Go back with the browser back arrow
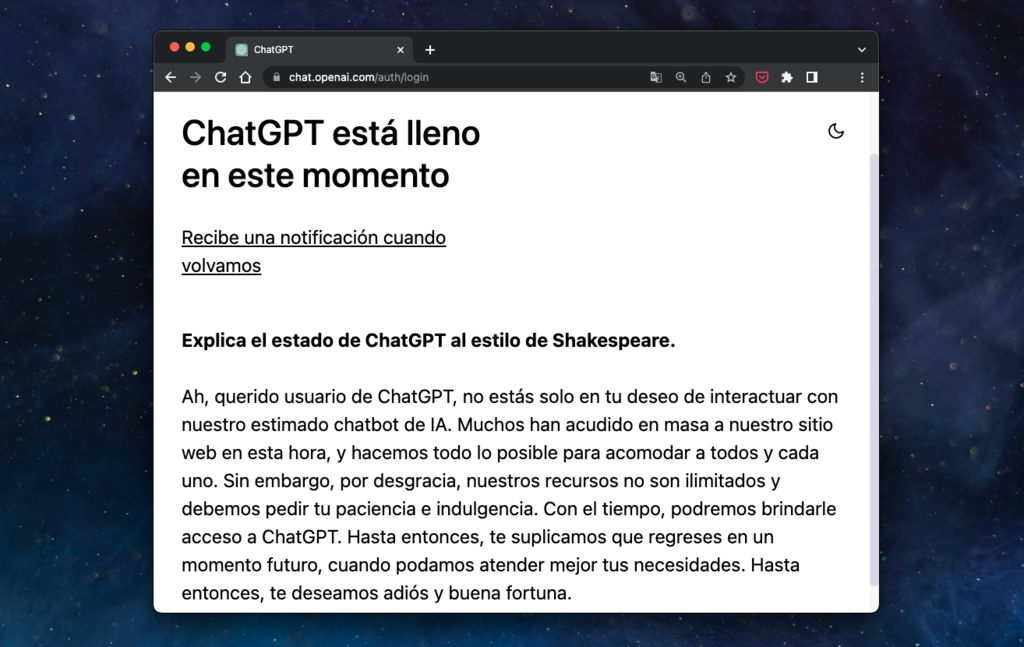Screen dimensions: 1024x647 pyautogui.click(x=170, y=77)
